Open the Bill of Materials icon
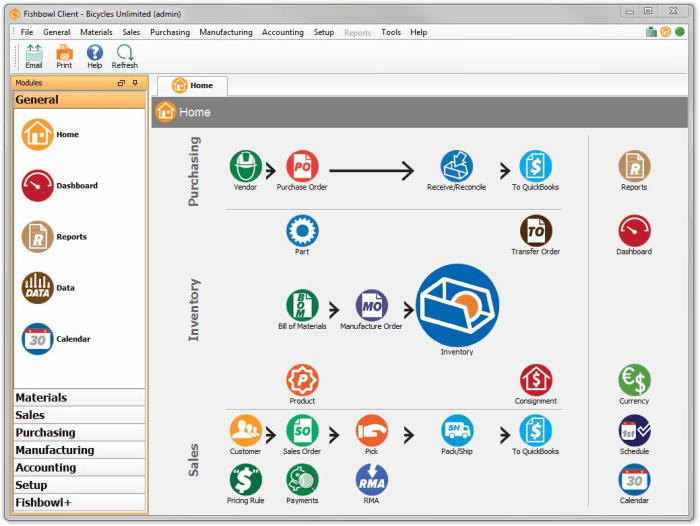The height and width of the screenshot is (526, 700). pyautogui.click(x=302, y=306)
